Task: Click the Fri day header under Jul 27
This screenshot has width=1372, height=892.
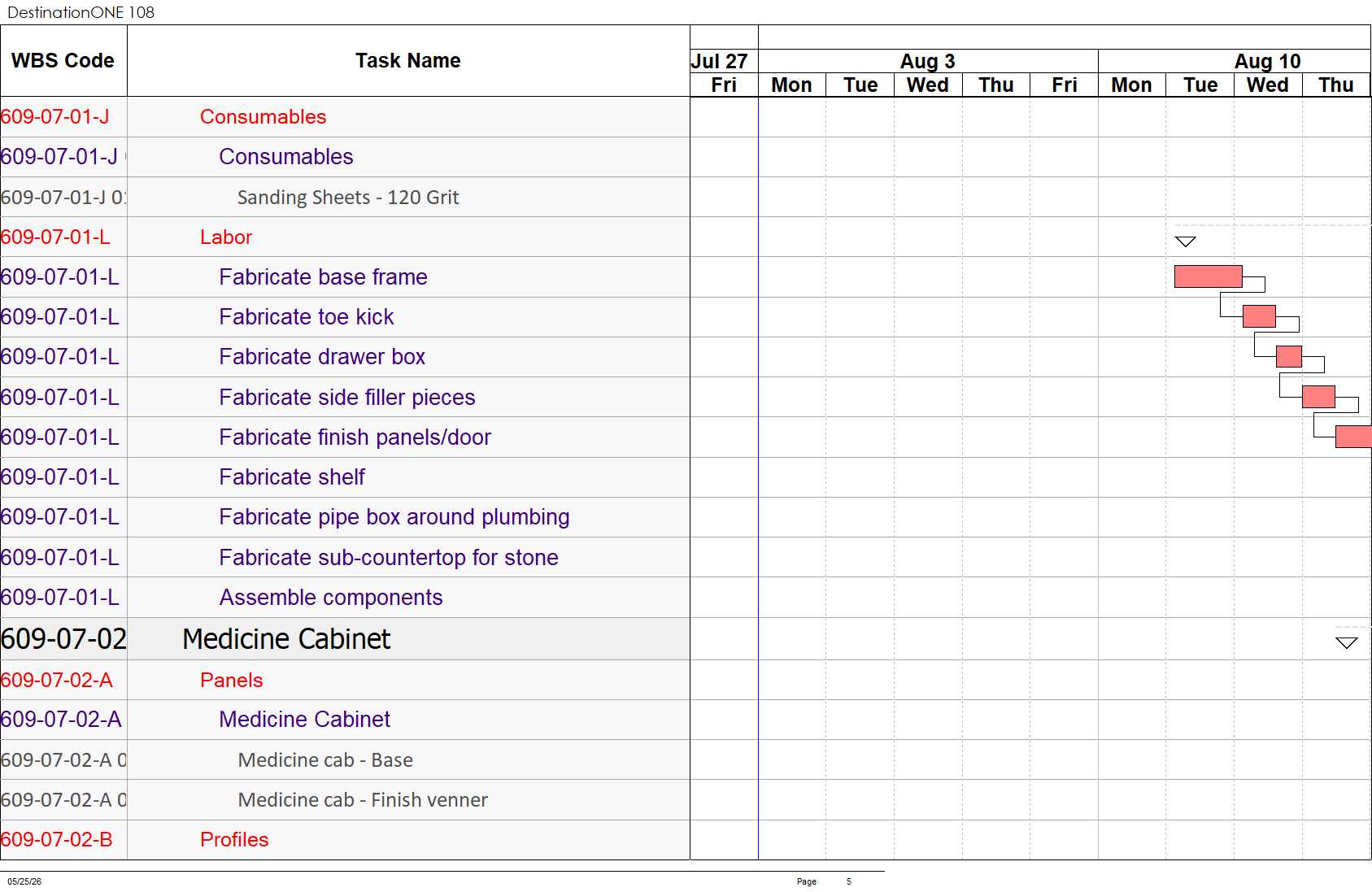Action: pyautogui.click(x=724, y=85)
